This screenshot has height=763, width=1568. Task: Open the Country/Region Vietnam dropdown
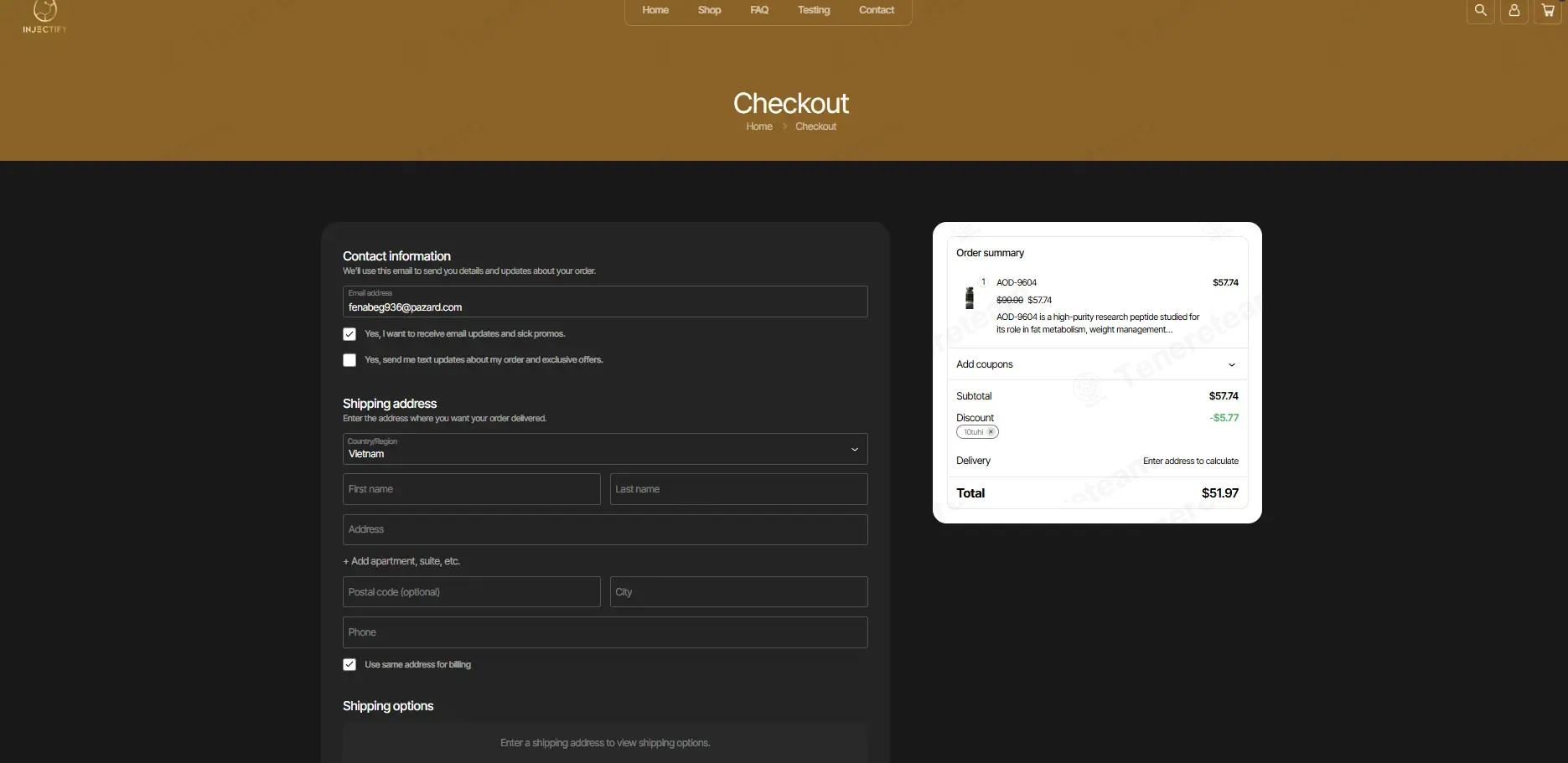pyautogui.click(x=605, y=449)
